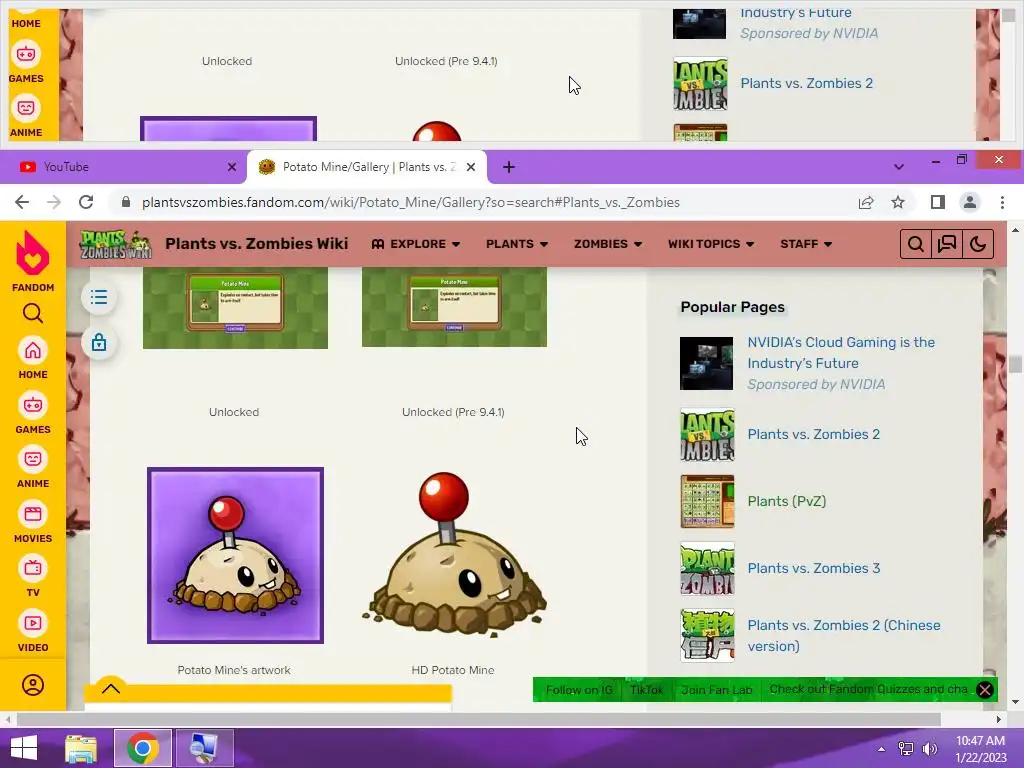Open Plants vs. Zombies 2 (Chinese version) link
The height and width of the screenshot is (768, 1024).
(844, 635)
